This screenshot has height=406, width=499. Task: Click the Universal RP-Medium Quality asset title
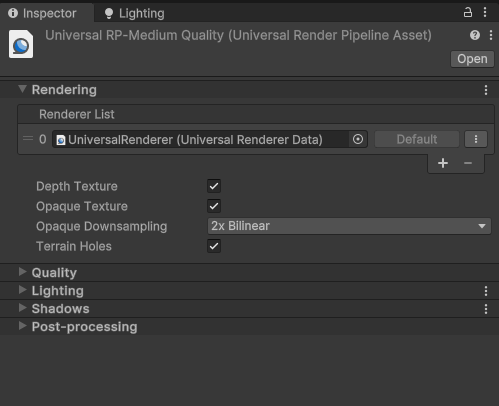coord(238,35)
